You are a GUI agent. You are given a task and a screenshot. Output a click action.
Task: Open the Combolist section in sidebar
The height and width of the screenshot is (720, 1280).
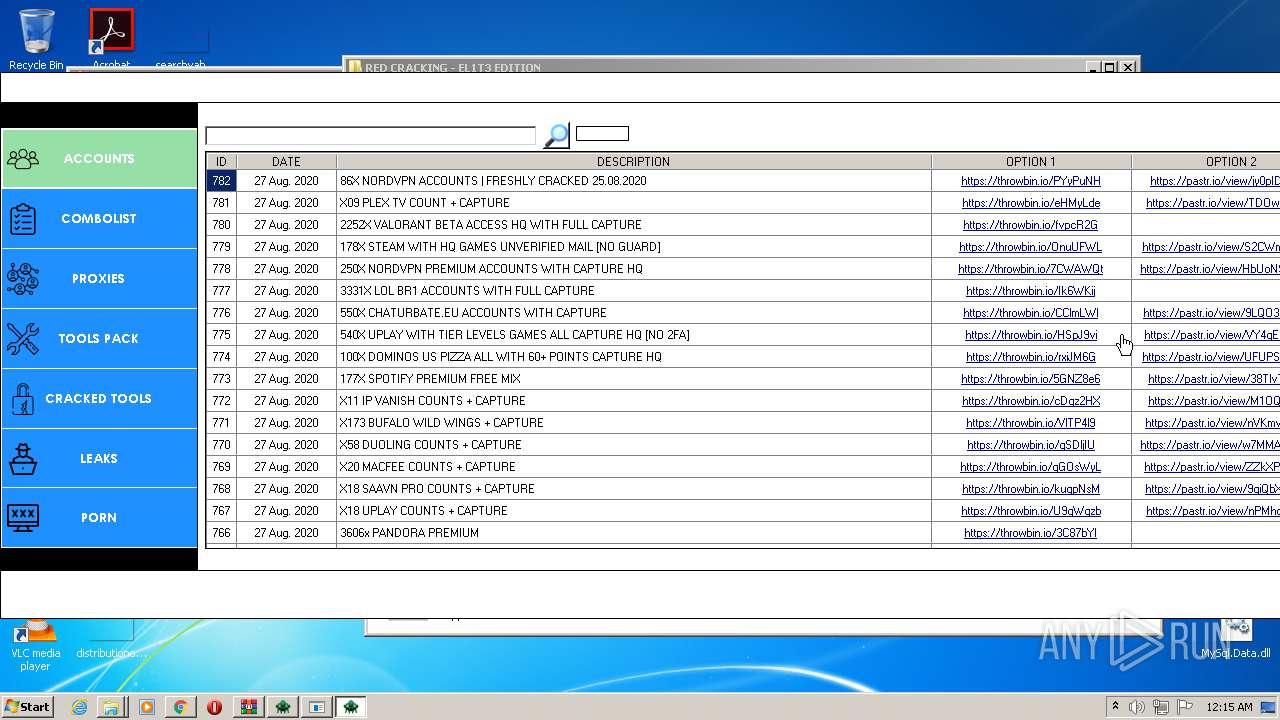99,219
